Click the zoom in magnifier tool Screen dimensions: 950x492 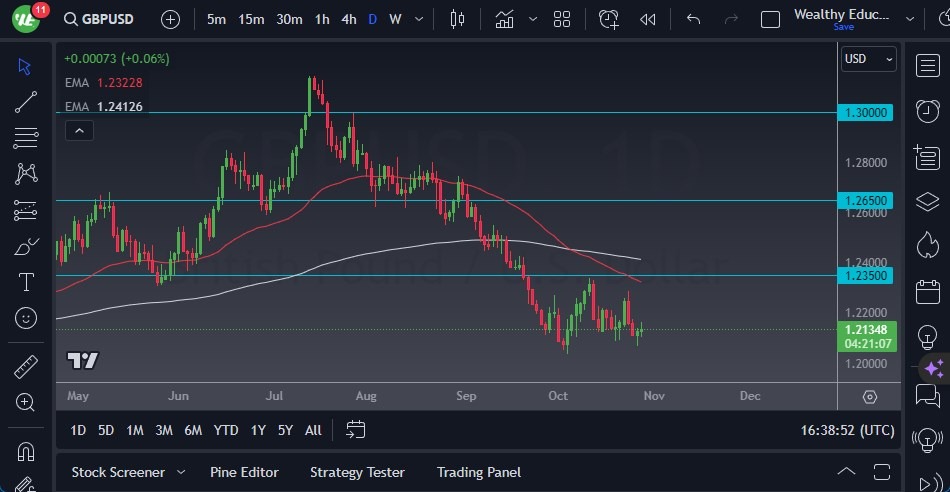click(26, 402)
